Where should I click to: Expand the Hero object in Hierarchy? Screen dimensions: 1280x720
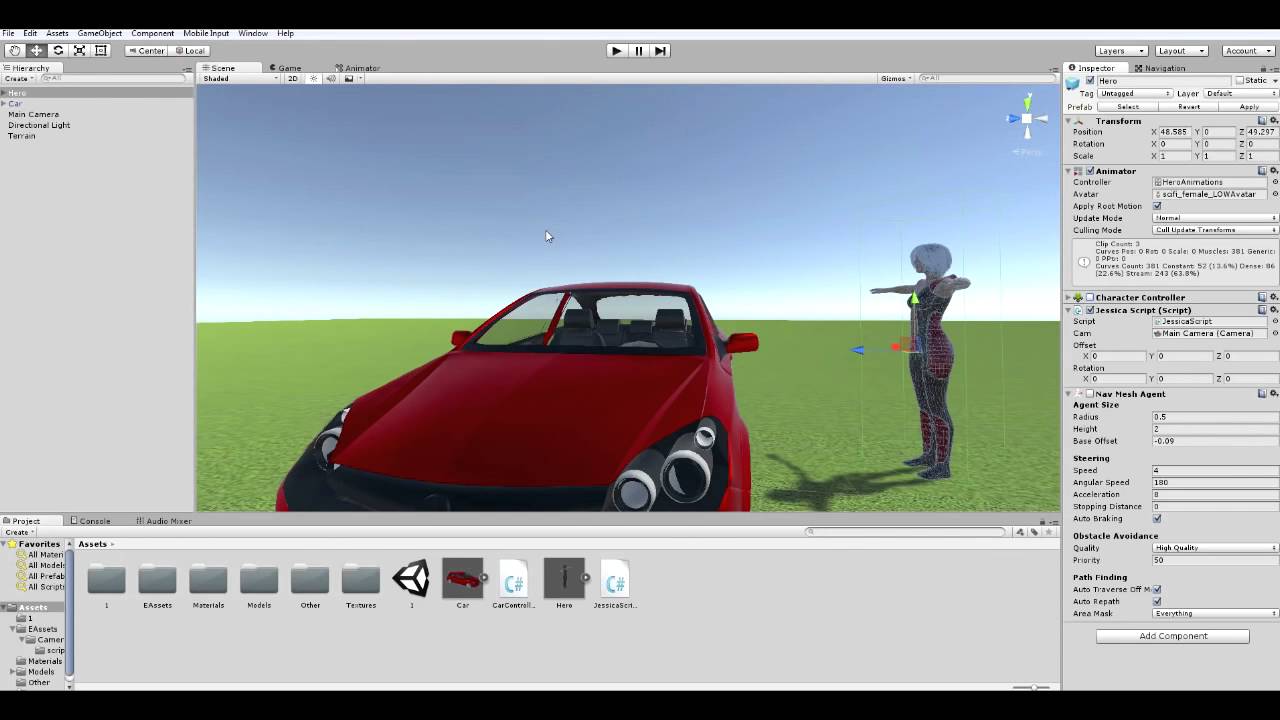(x=4, y=93)
